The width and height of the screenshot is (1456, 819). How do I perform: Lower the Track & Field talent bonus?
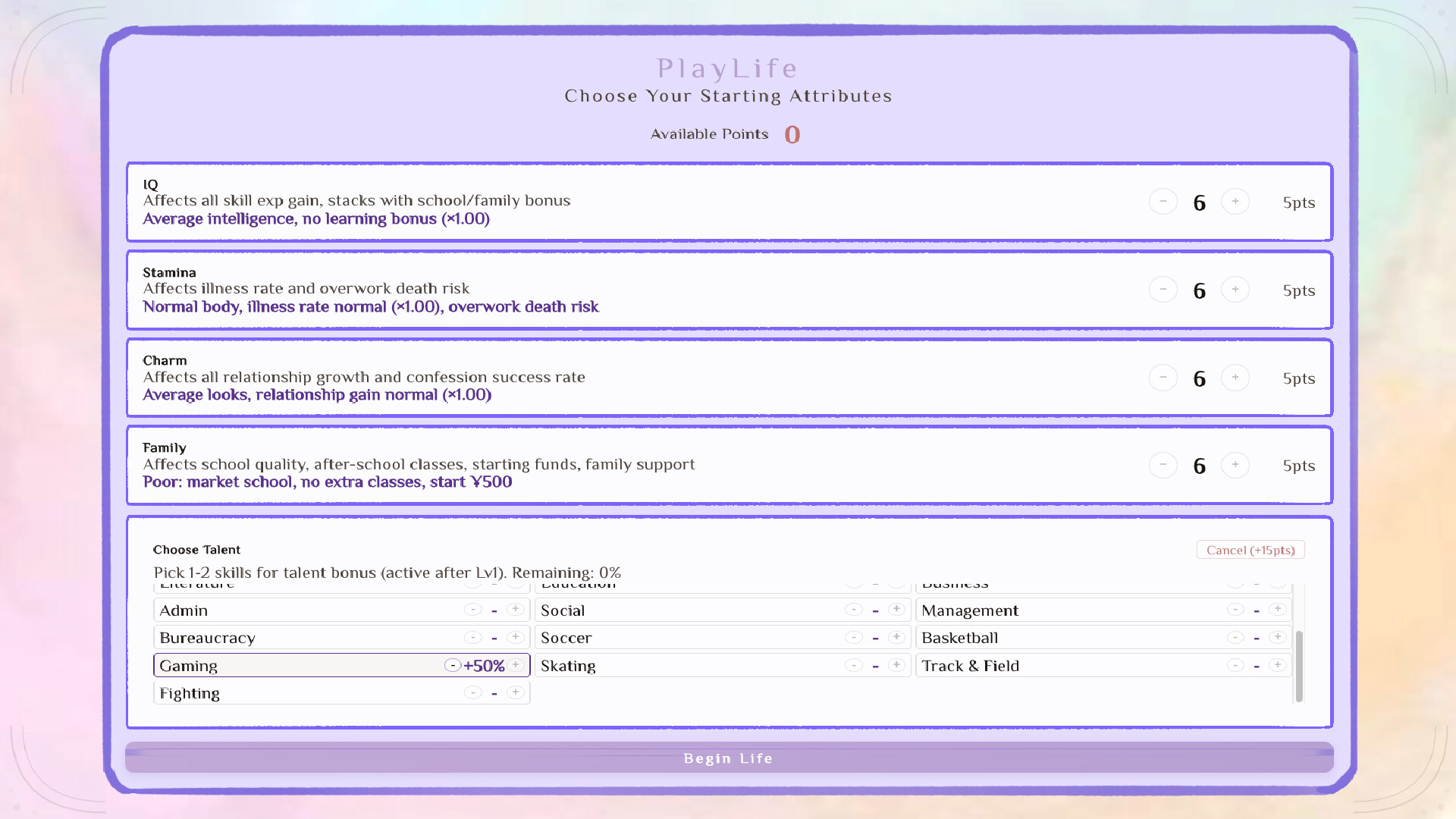pos(1235,665)
